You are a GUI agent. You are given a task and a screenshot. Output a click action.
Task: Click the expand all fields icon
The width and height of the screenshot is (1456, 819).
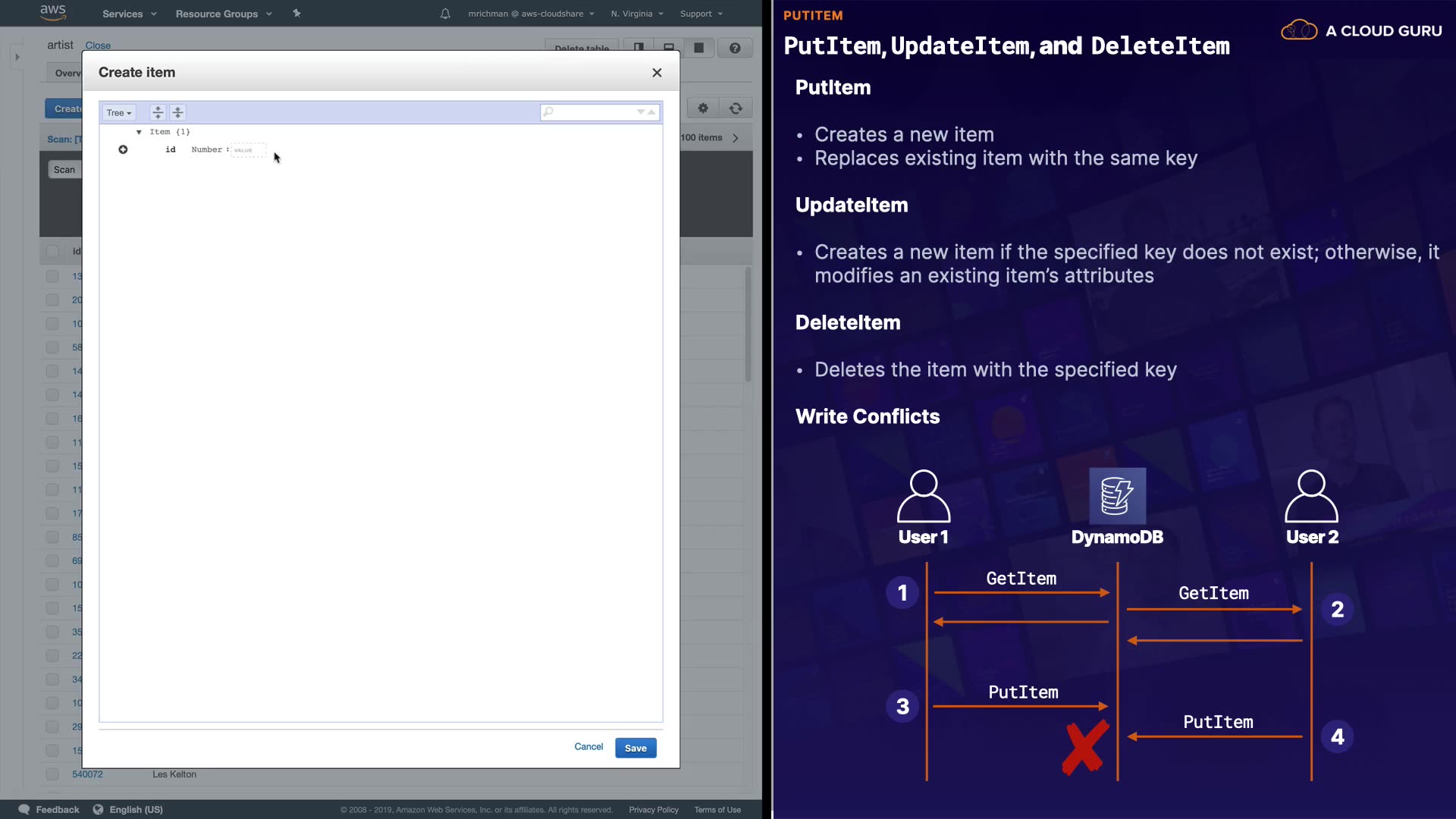tap(158, 112)
